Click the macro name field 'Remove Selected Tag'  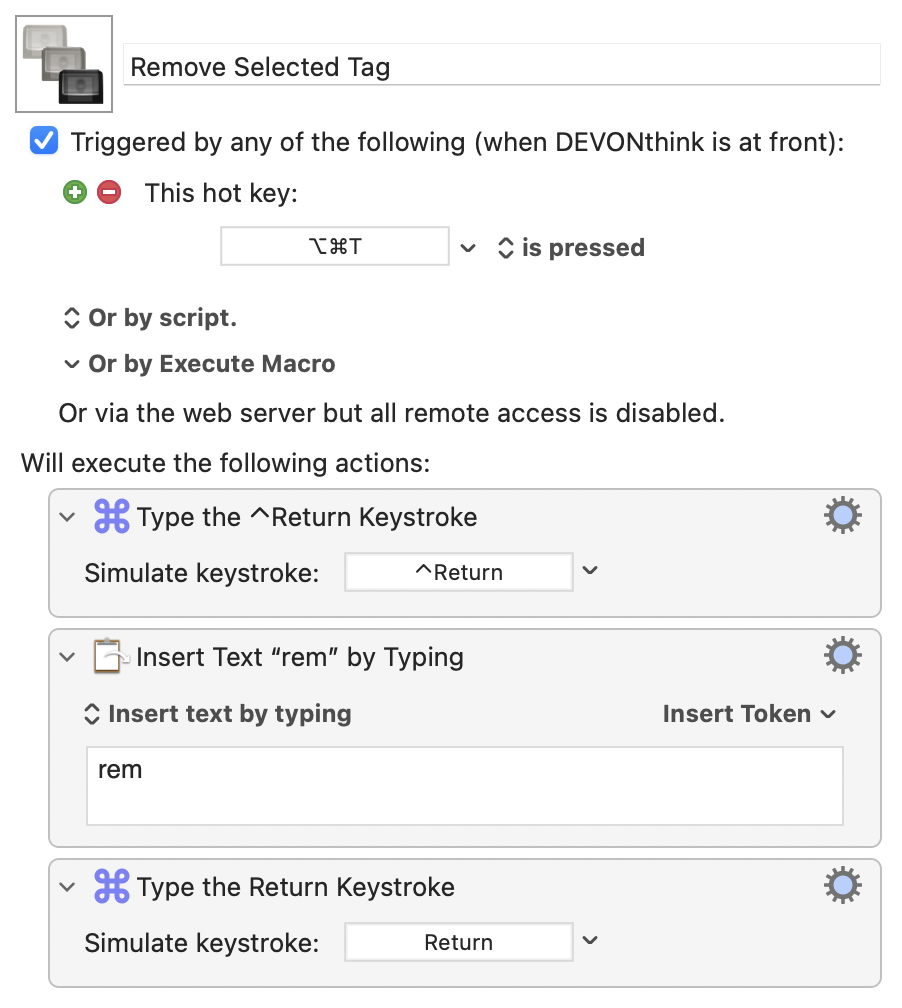[x=500, y=67]
